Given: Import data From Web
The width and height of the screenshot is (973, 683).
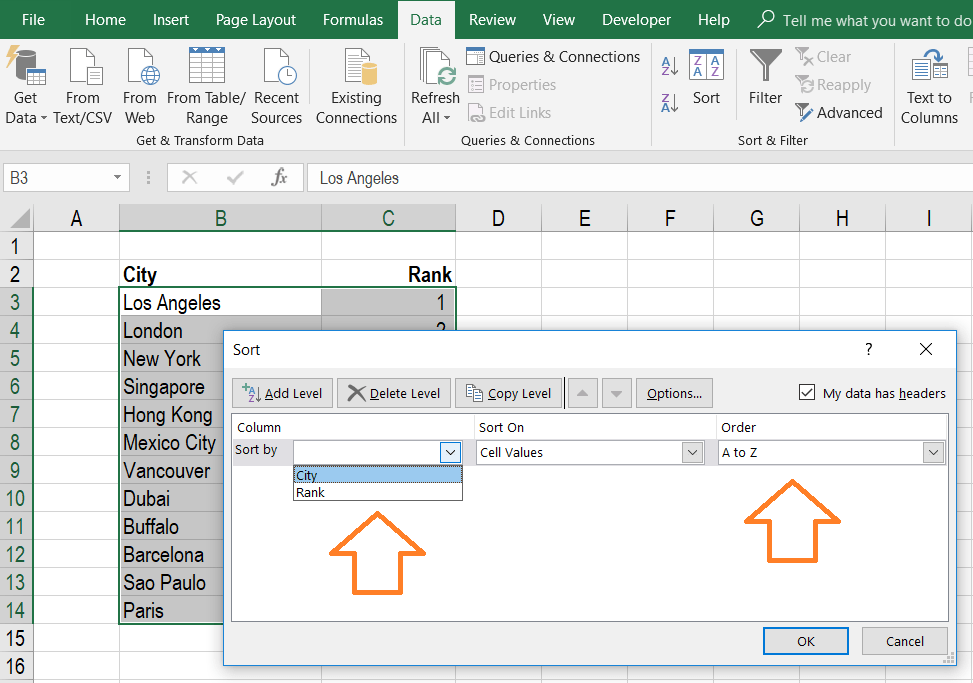Looking at the screenshot, I should coord(140,86).
